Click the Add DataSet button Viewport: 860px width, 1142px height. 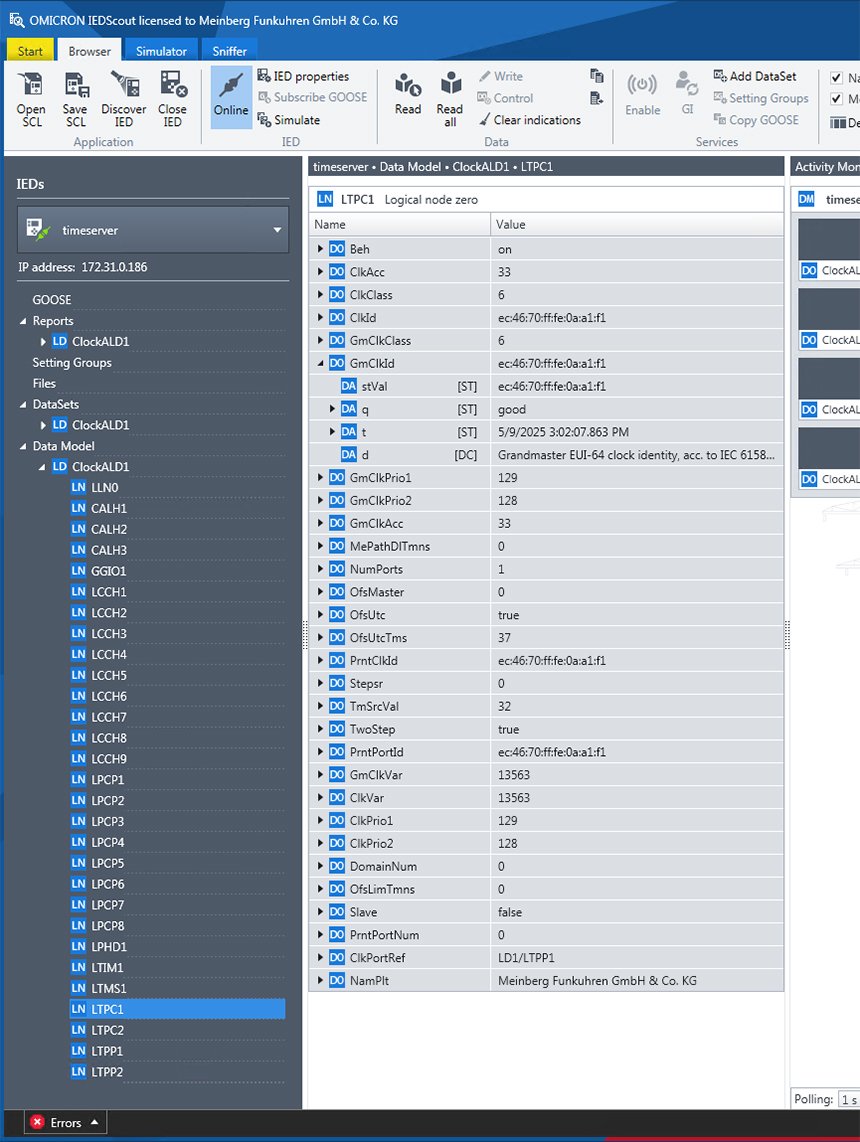pyautogui.click(x=755, y=76)
